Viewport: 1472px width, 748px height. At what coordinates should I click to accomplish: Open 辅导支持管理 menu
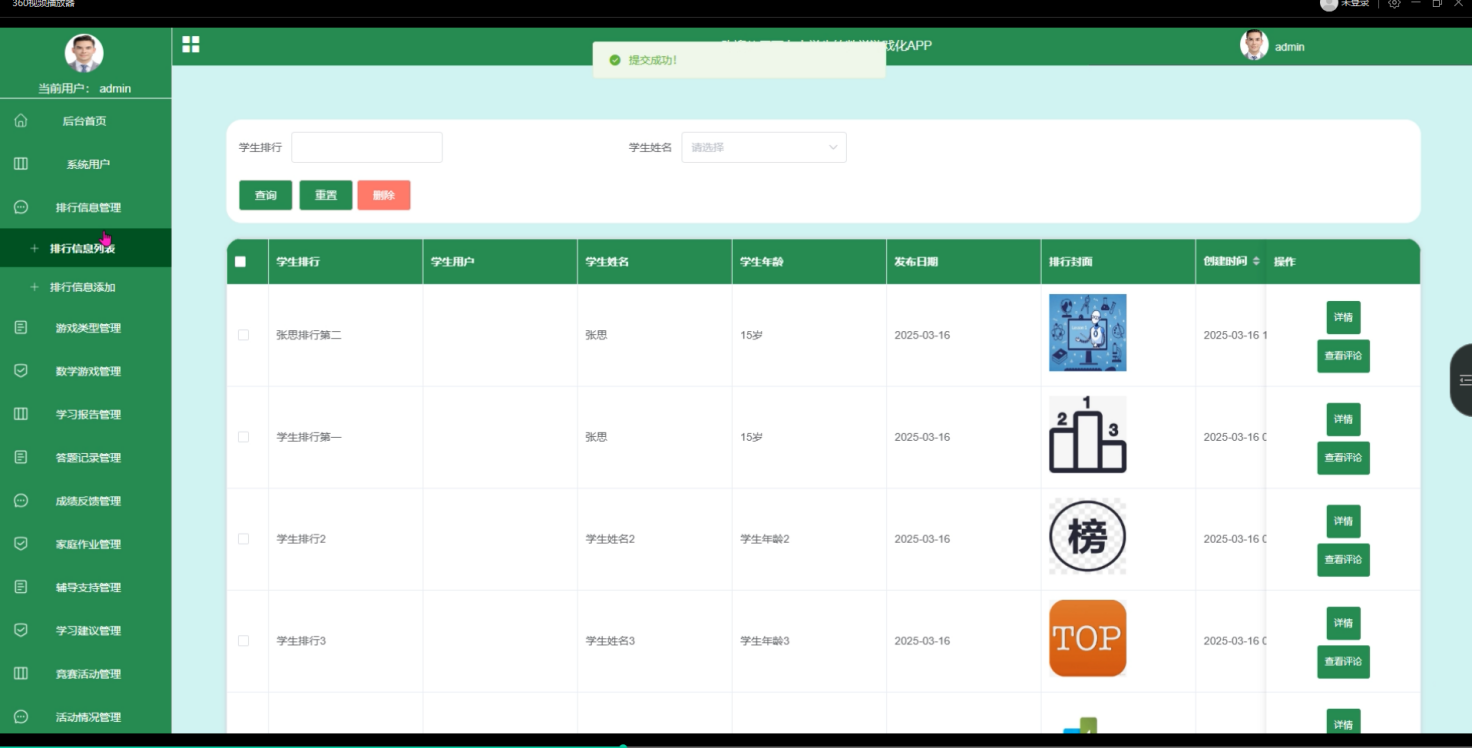tap(88, 587)
